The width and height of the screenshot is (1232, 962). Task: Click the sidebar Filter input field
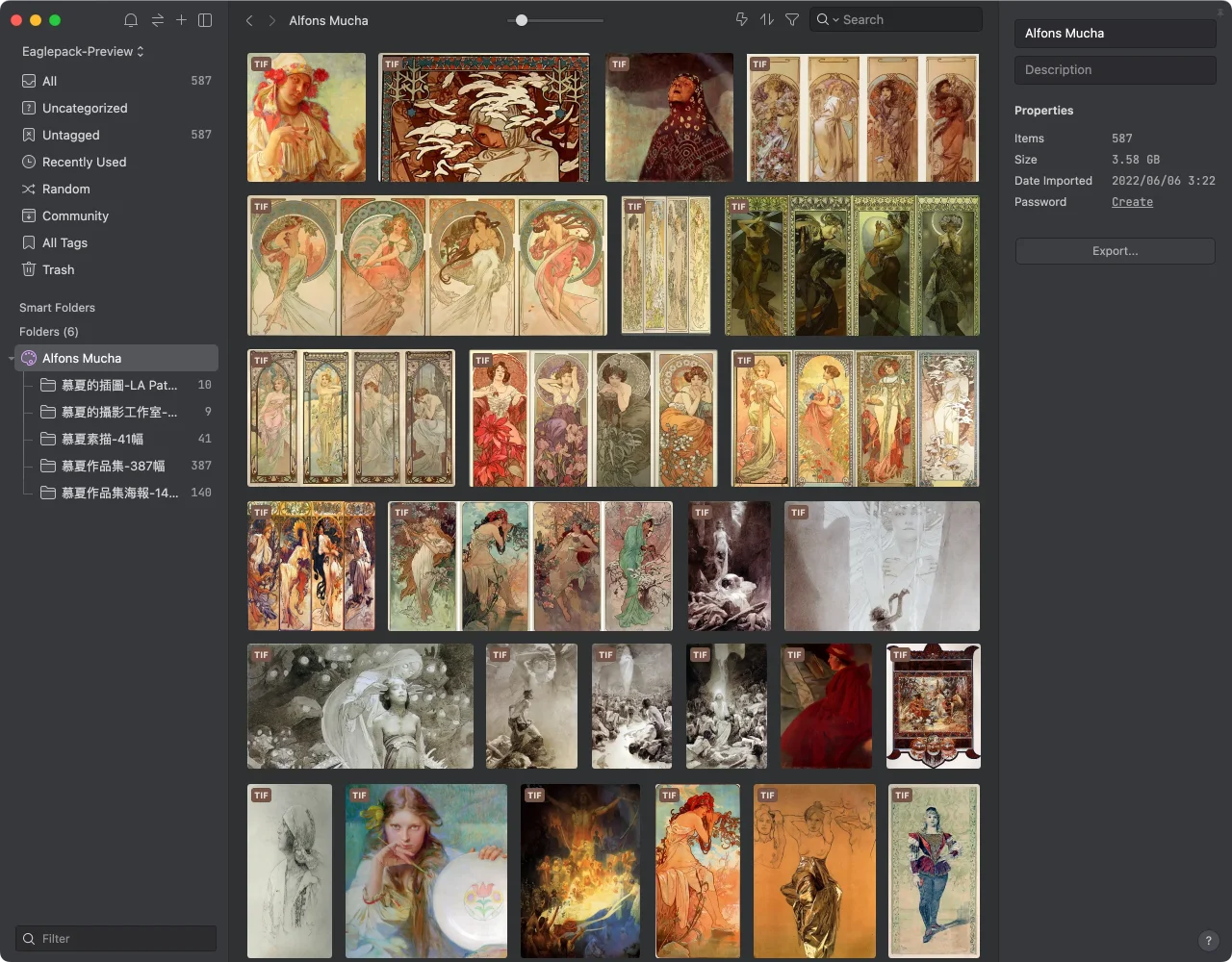115,939
